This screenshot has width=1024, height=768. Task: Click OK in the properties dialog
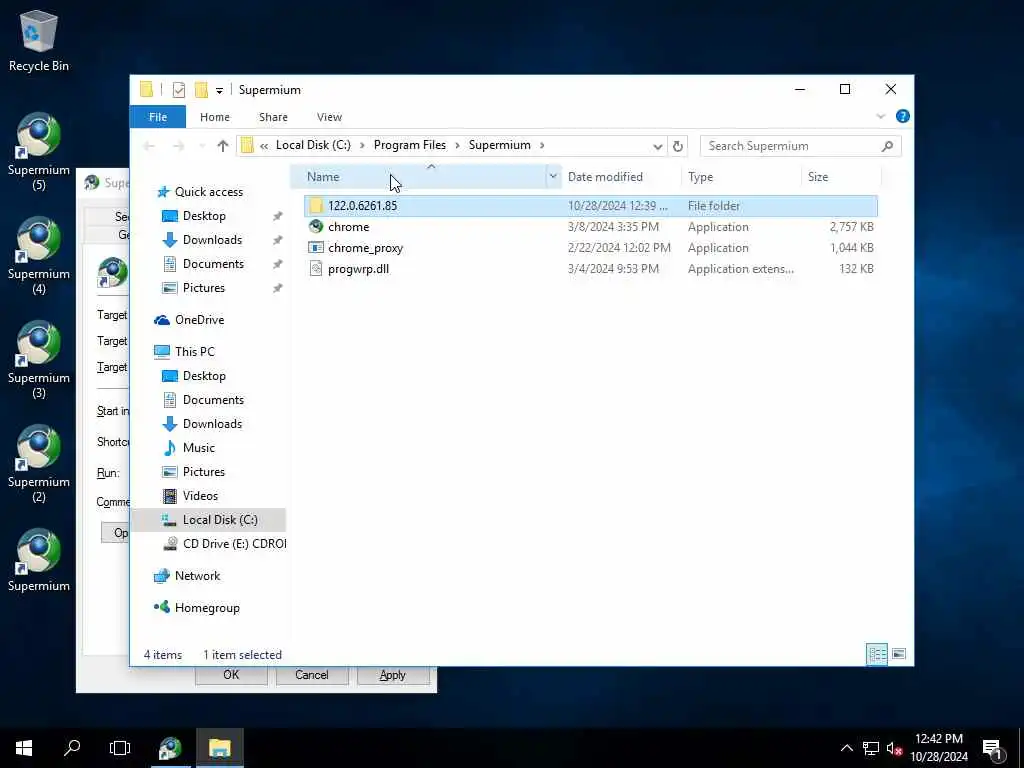(x=231, y=675)
